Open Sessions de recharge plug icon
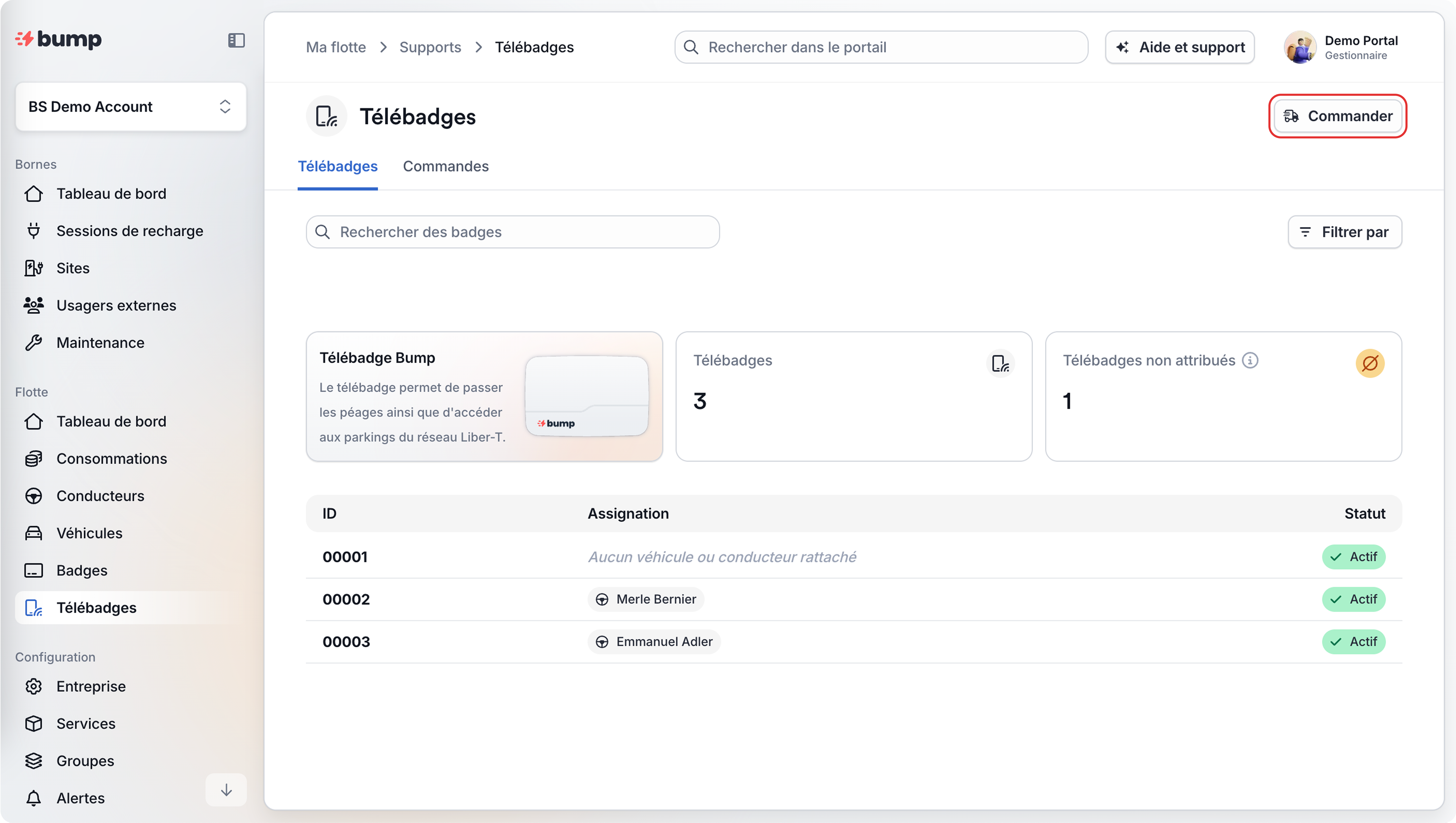The width and height of the screenshot is (1456, 823). coord(34,231)
